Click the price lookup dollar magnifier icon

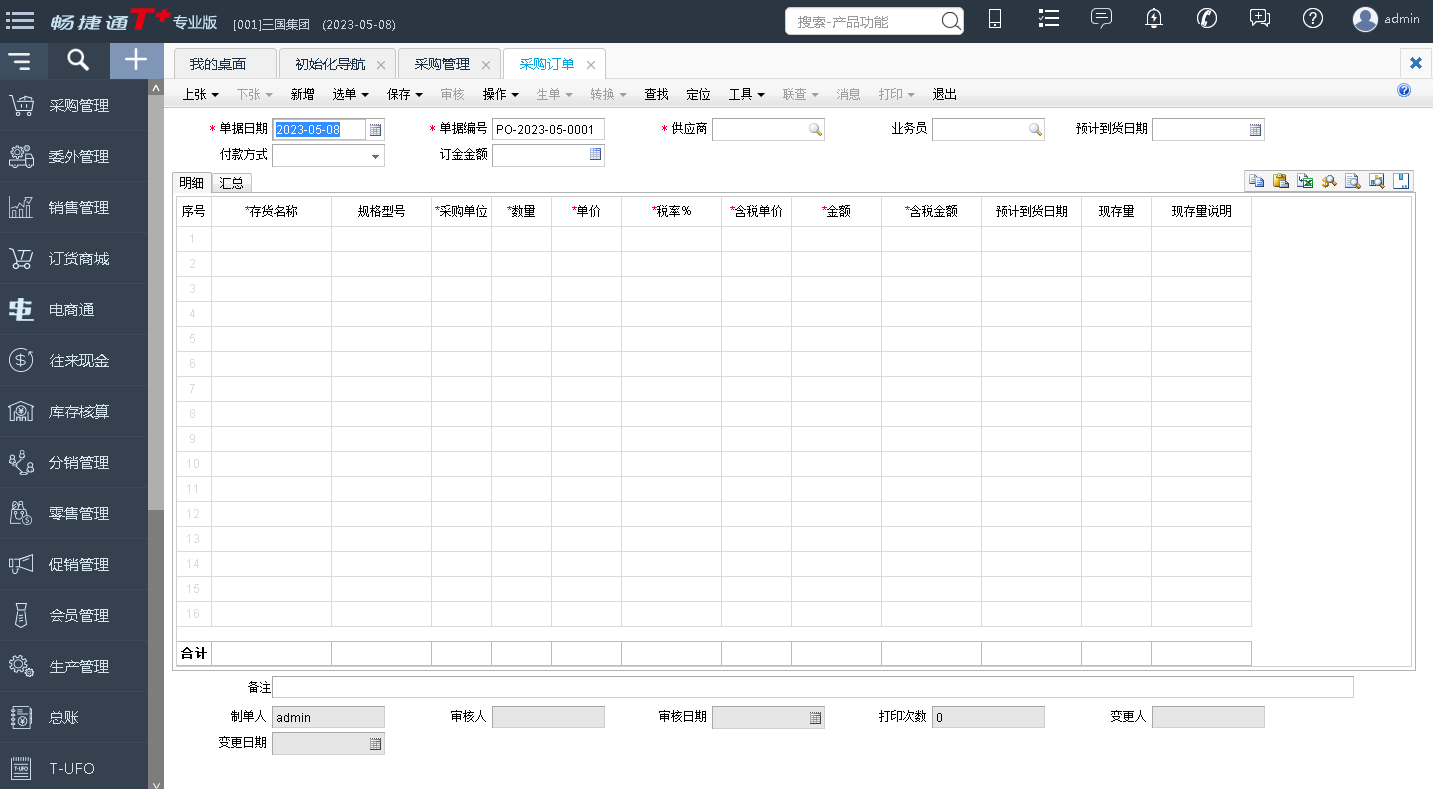1329,181
